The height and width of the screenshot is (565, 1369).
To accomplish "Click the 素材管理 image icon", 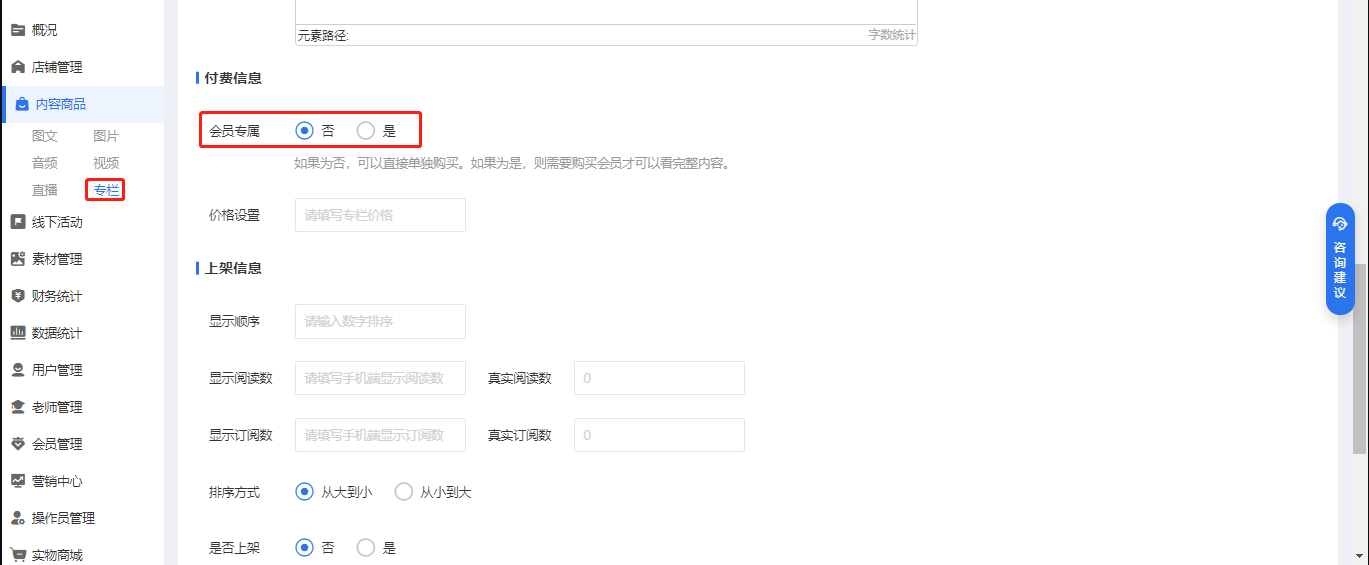I will point(18,259).
